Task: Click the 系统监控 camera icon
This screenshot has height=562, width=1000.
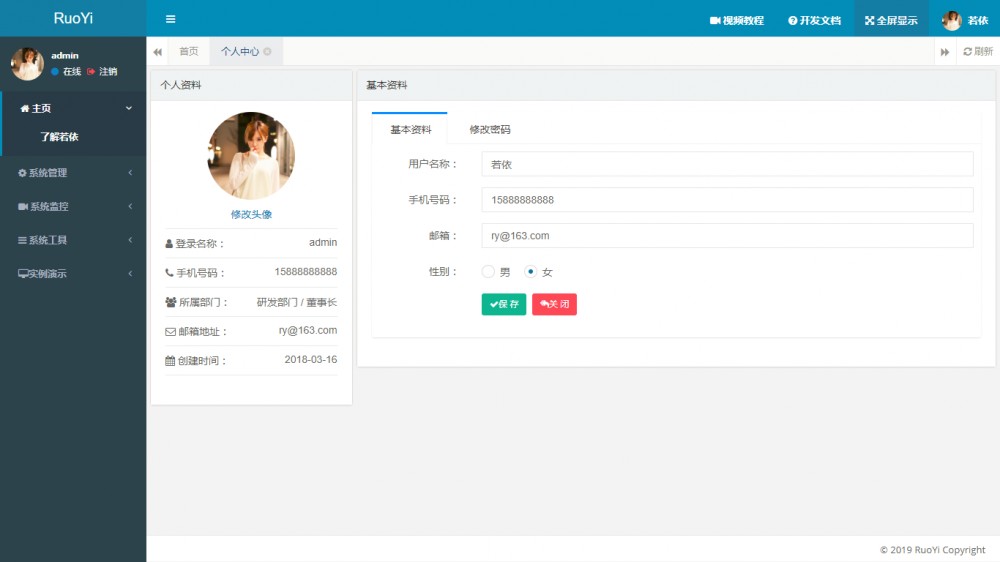Action: 23,207
